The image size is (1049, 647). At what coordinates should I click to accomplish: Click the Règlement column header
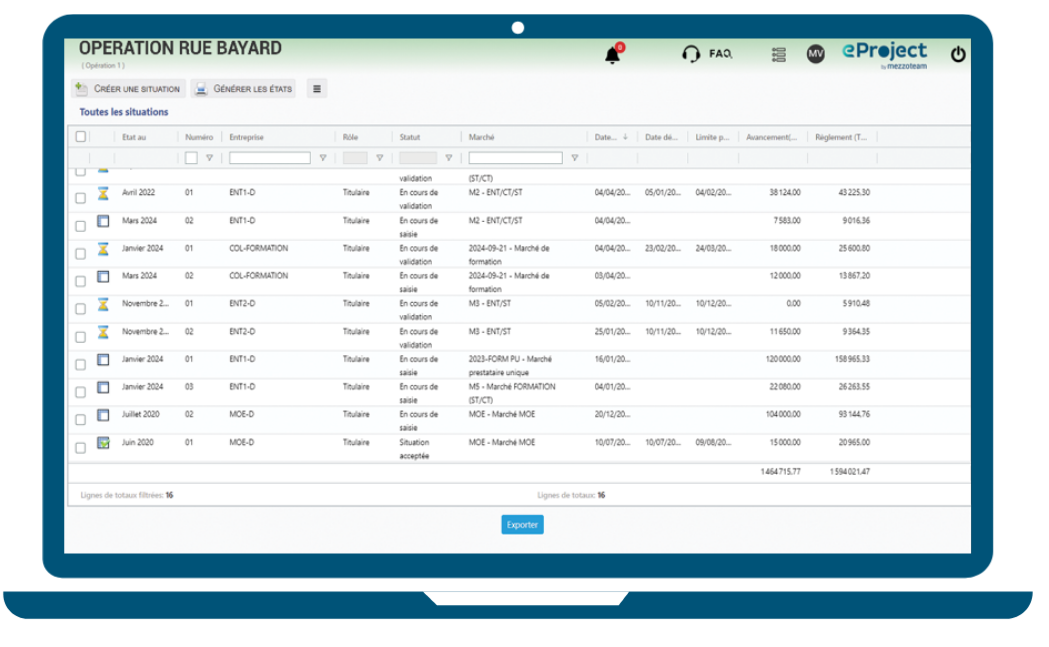[x=841, y=137]
